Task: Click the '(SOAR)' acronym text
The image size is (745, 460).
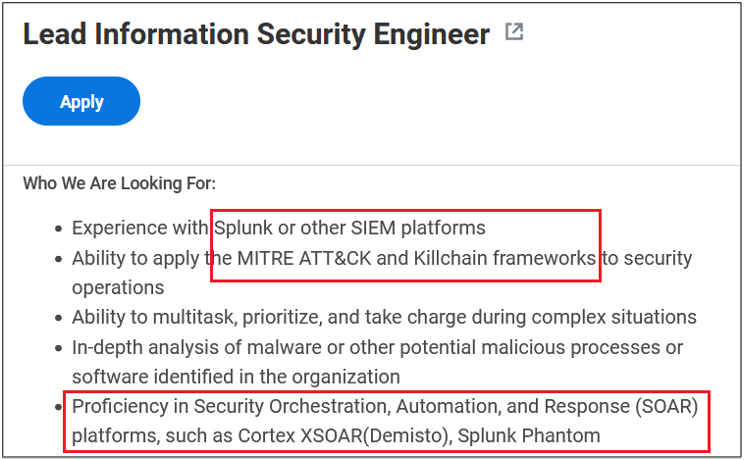Action: coord(667,406)
